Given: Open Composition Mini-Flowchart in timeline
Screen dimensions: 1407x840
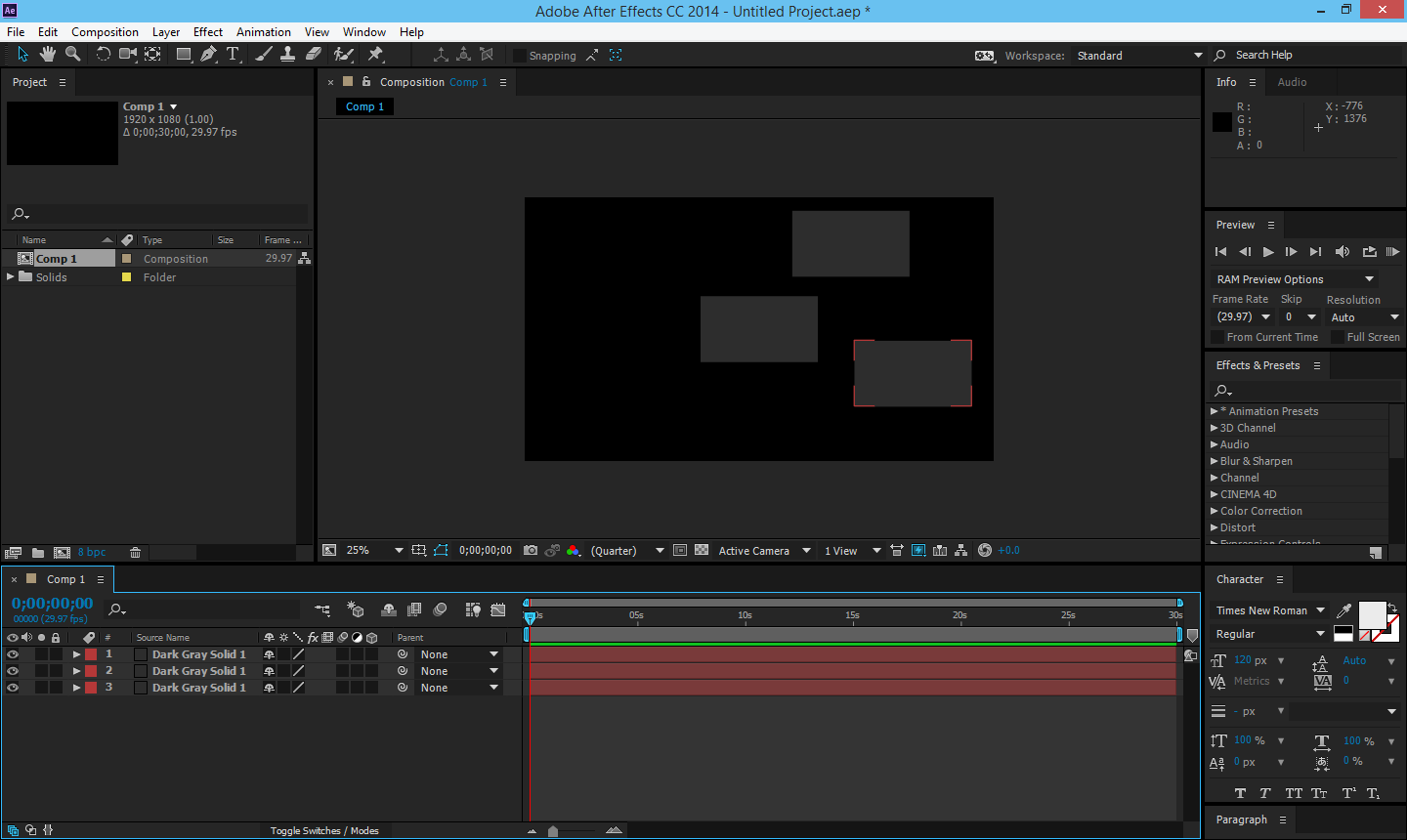Looking at the screenshot, I should pos(322,610).
